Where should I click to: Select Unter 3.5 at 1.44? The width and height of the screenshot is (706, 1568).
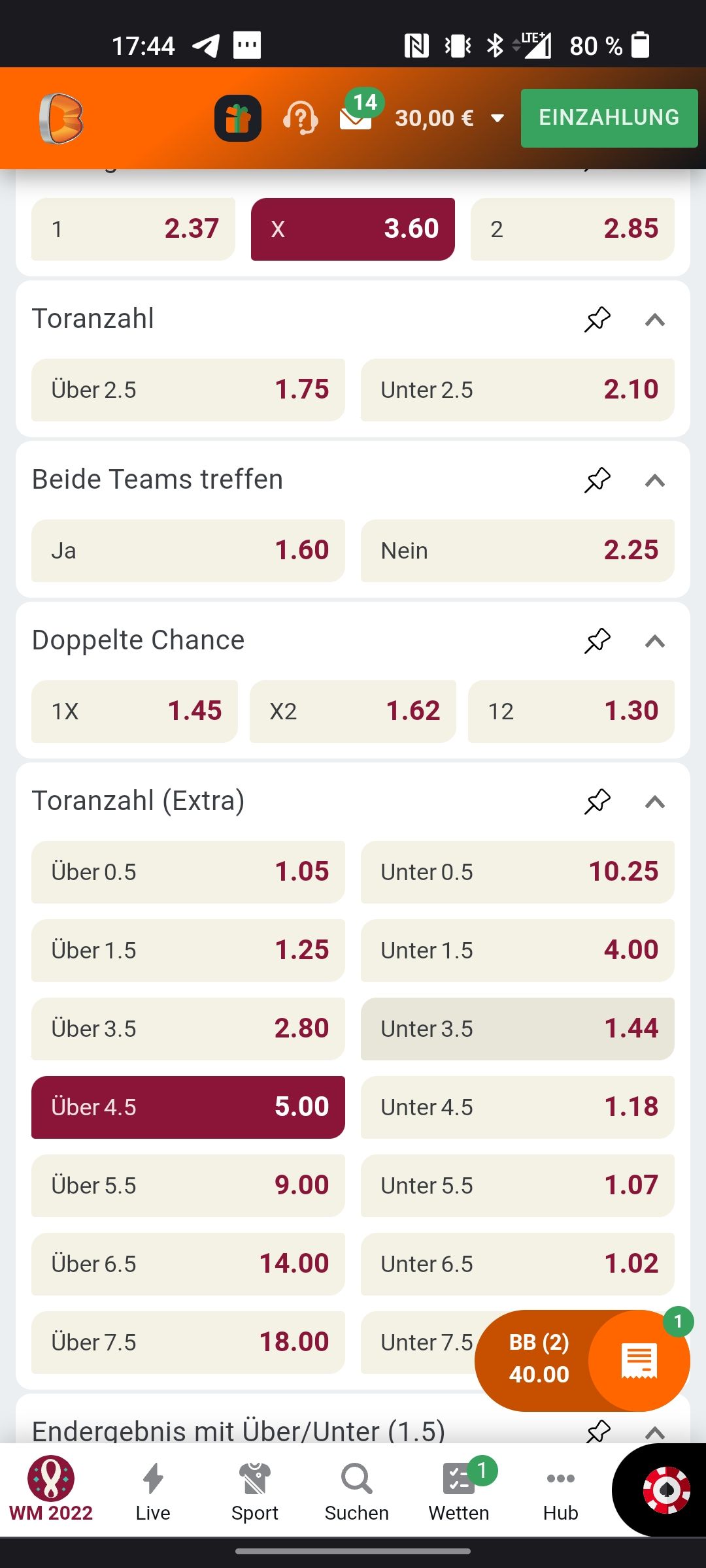pyautogui.click(x=518, y=1029)
